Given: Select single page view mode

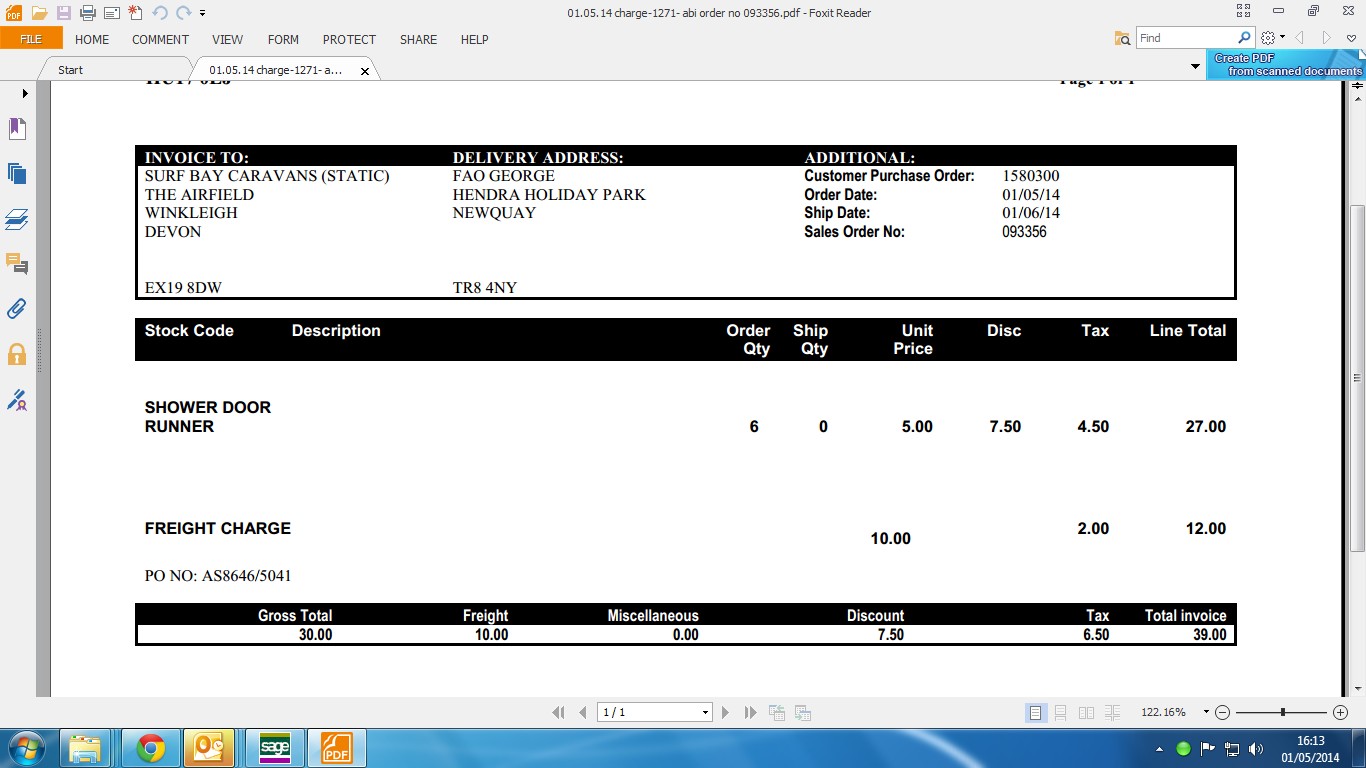Looking at the screenshot, I should click(1036, 713).
